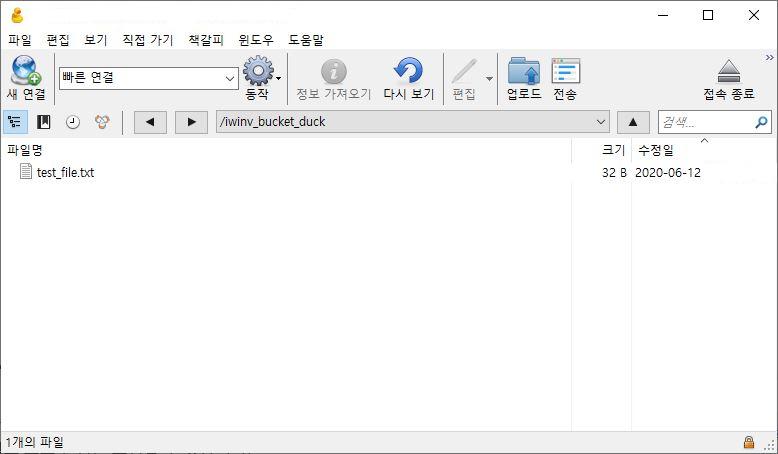
Task: Click the 정보 가져오기 info icon
Action: [334, 72]
